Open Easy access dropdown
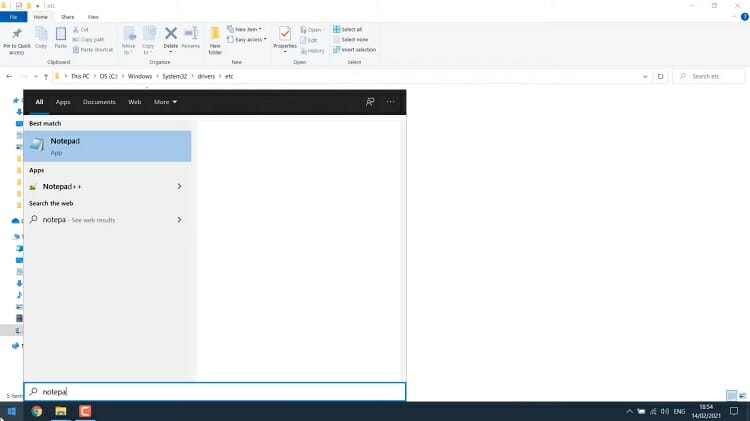This screenshot has width=750, height=421. (247, 40)
